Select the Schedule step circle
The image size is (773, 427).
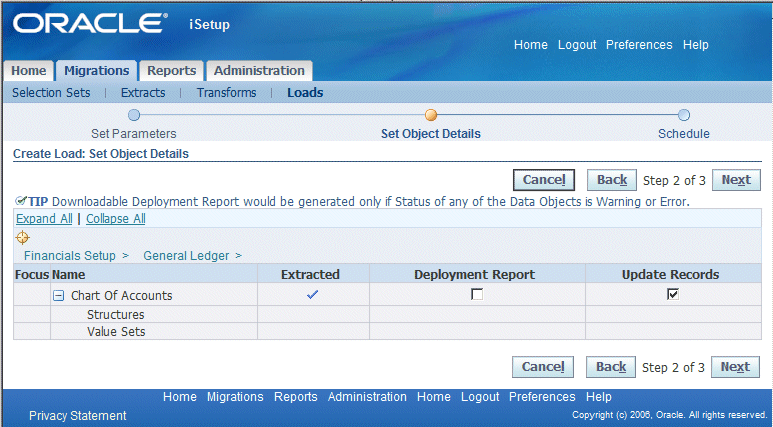click(683, 115)
